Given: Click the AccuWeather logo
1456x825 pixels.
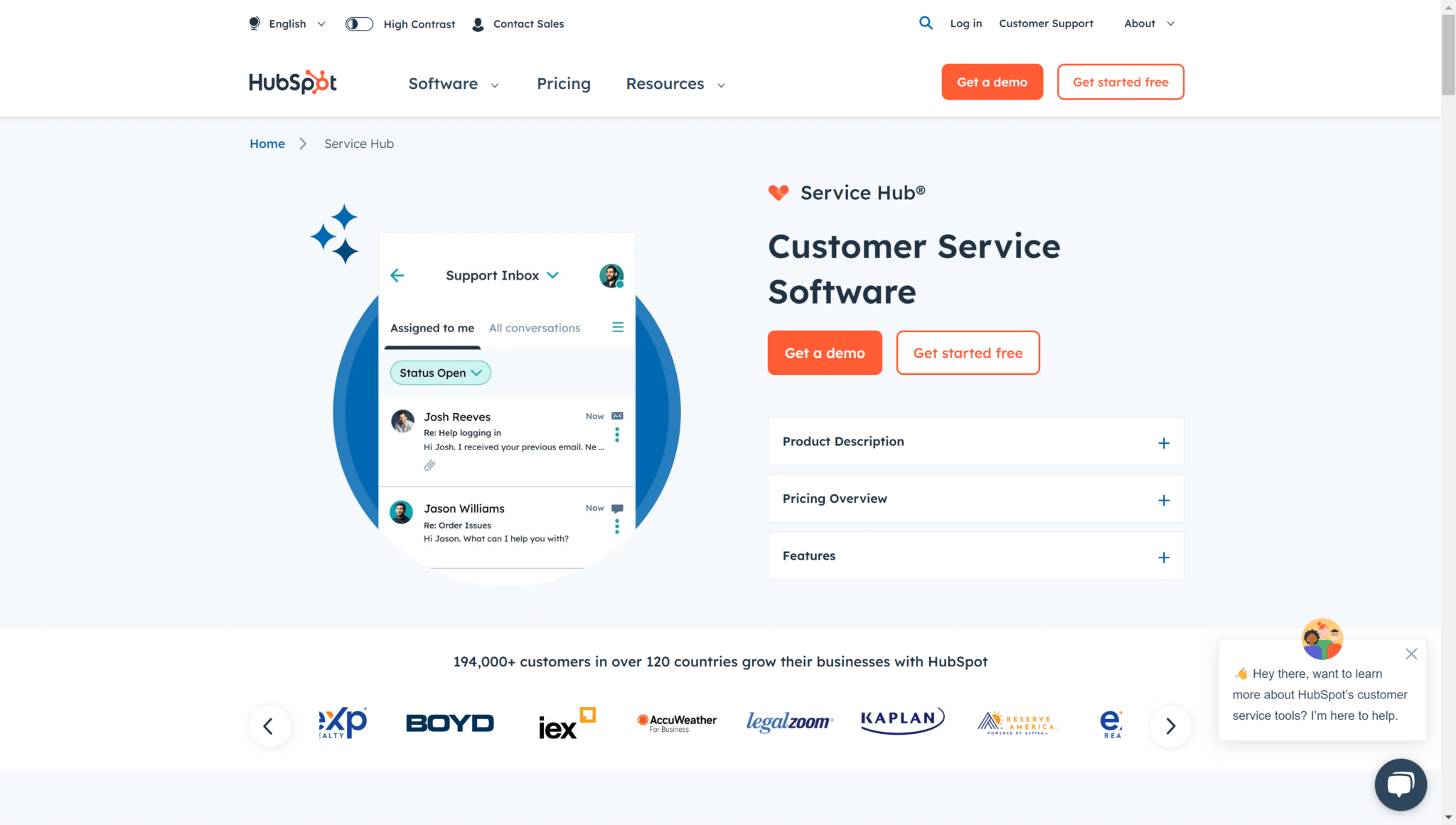Looking at the screenshot, I should click(677, 723).
